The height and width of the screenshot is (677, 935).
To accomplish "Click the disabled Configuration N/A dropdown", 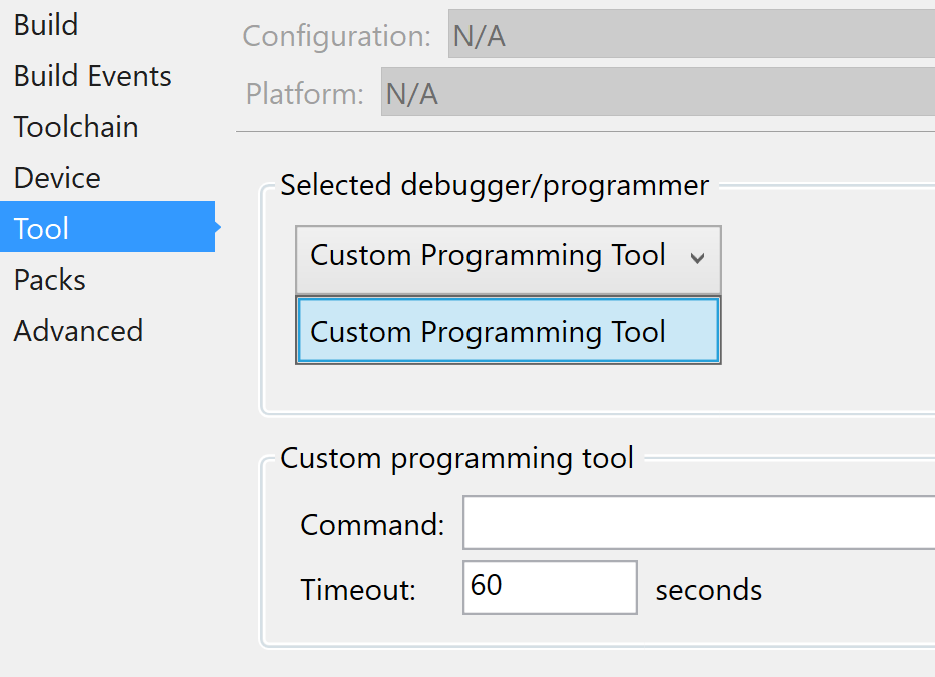I will tap(691, 34).
